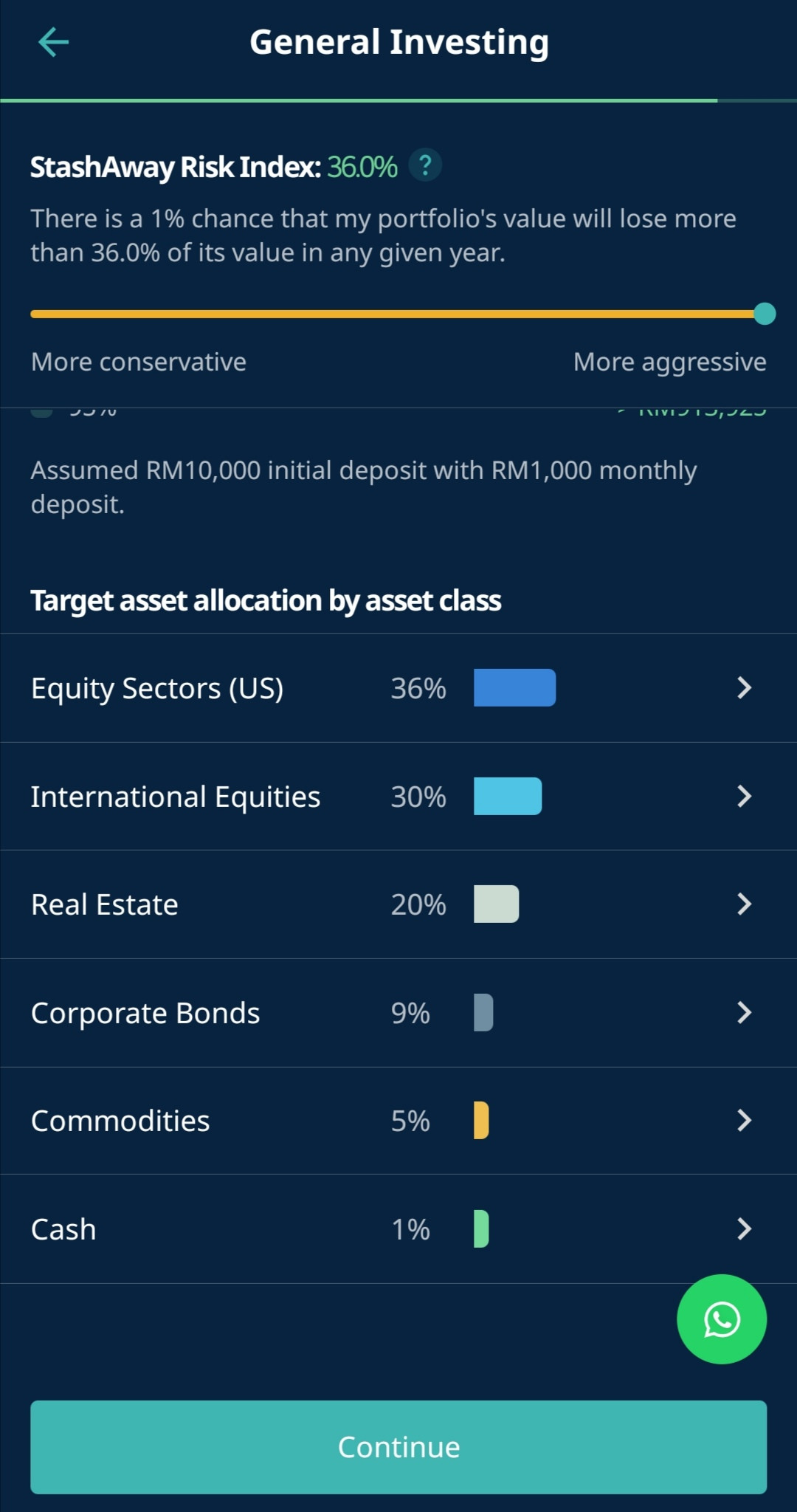Screen dimensions: 797x1512
Task: Tap the Commodities yellow bar
Action: (481, 1120)
